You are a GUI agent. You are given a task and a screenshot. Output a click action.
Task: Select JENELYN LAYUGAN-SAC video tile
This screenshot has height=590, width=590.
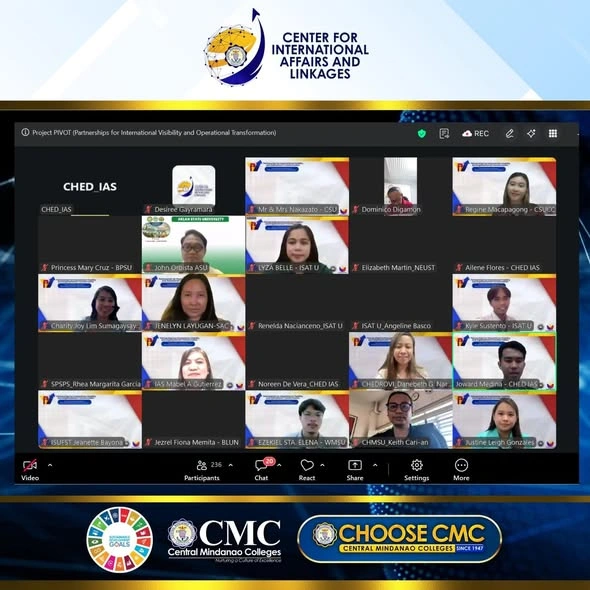click(x=193, y=303)
